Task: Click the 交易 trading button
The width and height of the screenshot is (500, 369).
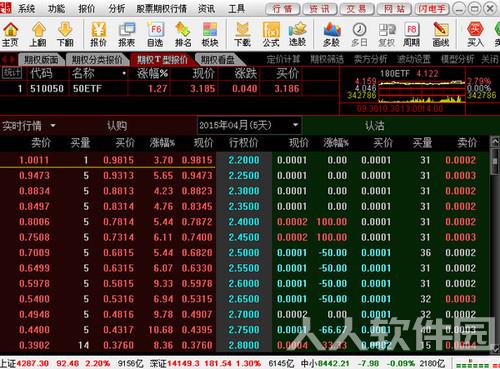Action: click(356, 9)
